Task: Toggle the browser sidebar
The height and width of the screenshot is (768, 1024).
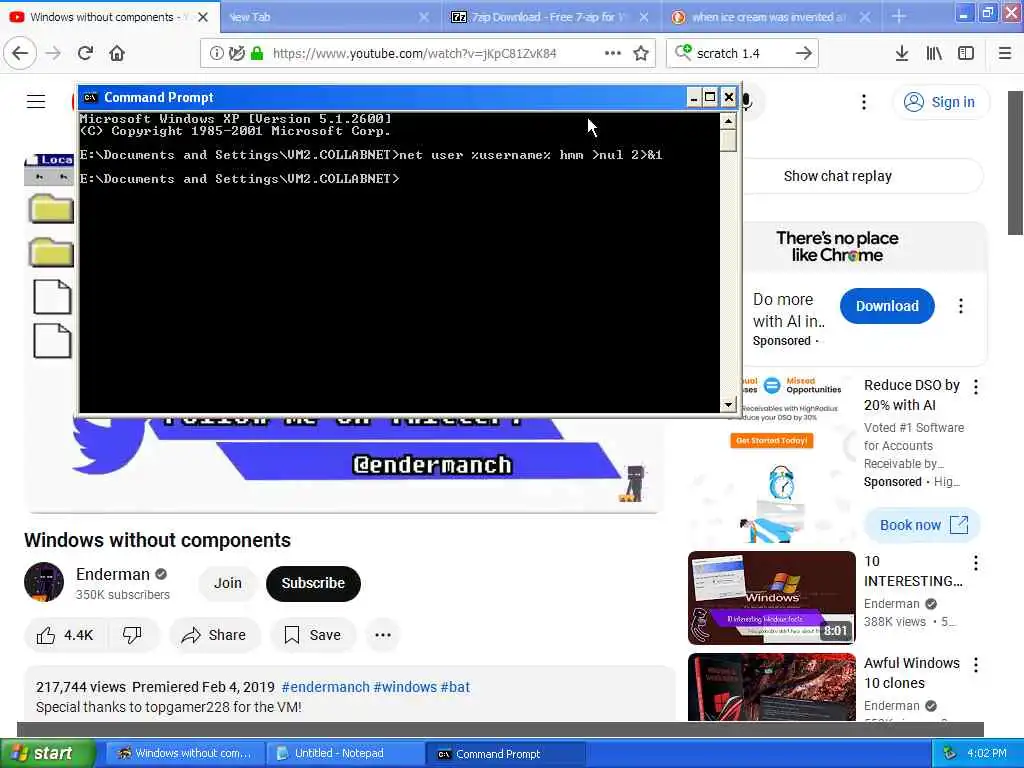Action: tap(966, 53)
